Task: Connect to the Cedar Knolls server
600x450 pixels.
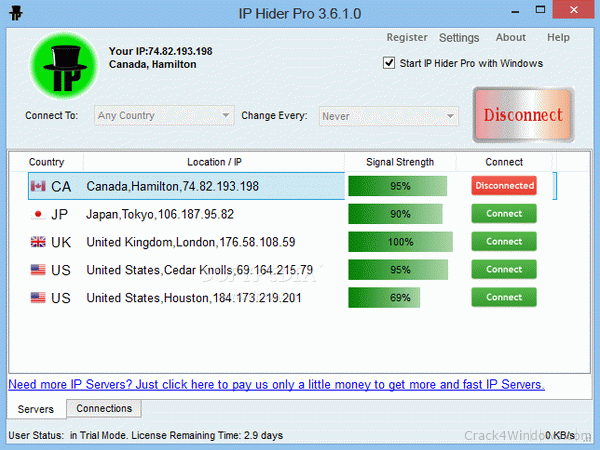Action: click(504, 269)
